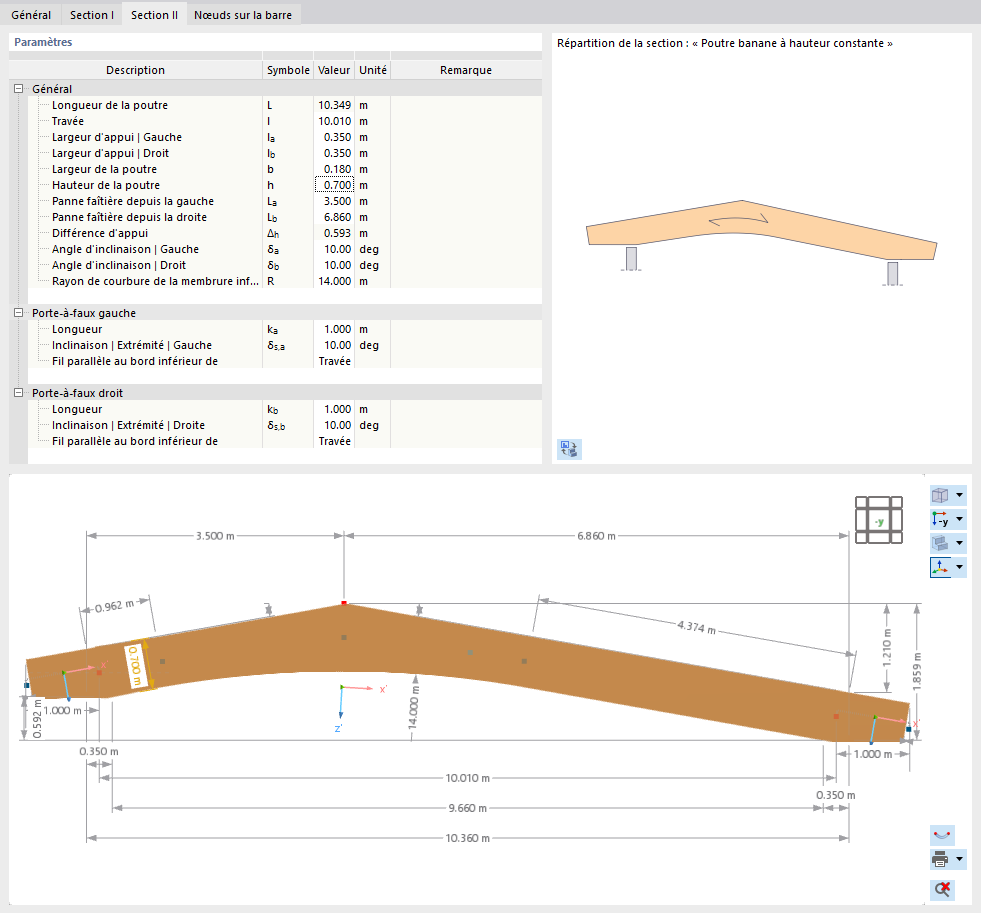Click the solid model render style icon

940,543
